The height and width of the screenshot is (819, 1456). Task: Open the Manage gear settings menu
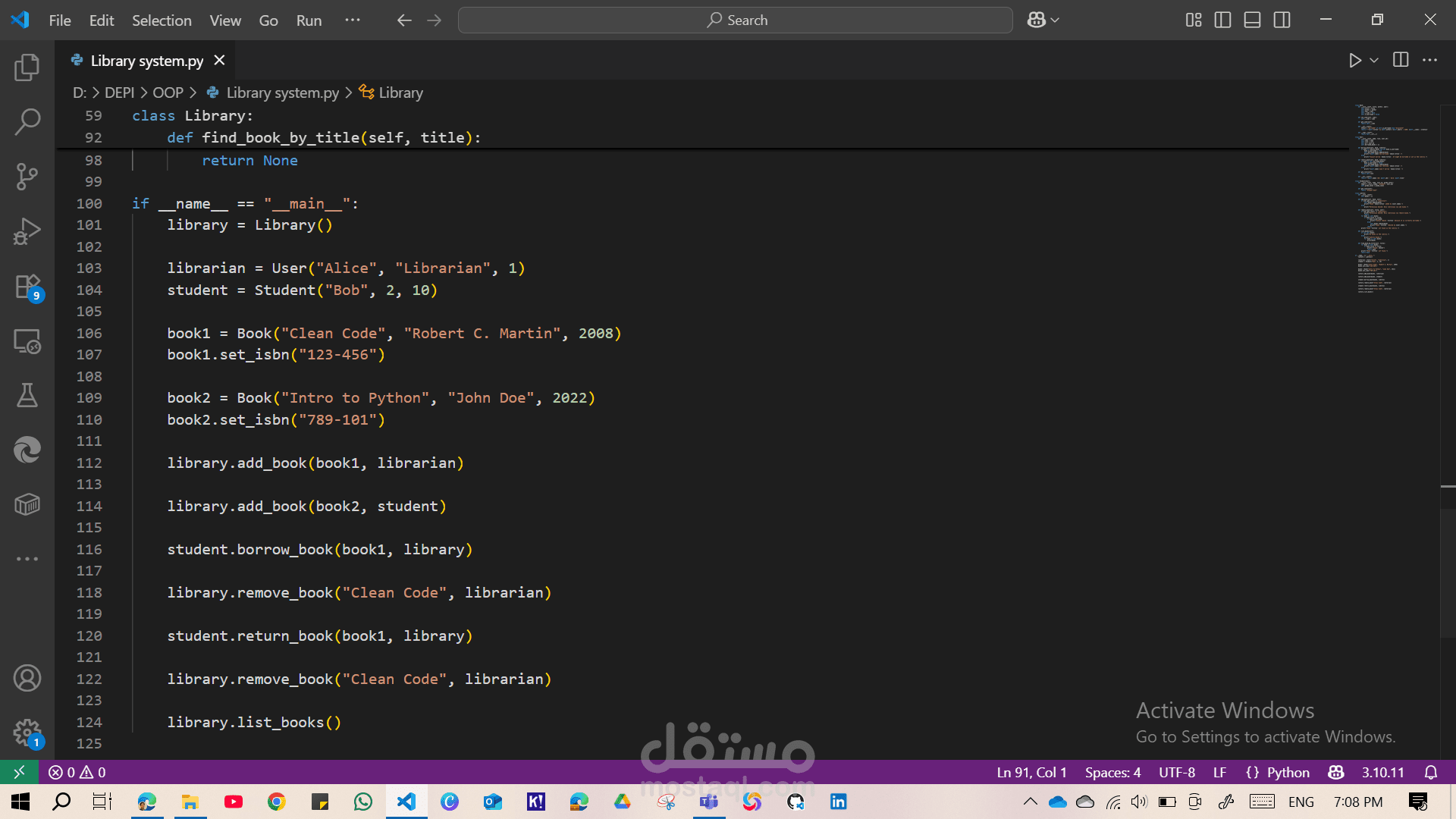27,733
